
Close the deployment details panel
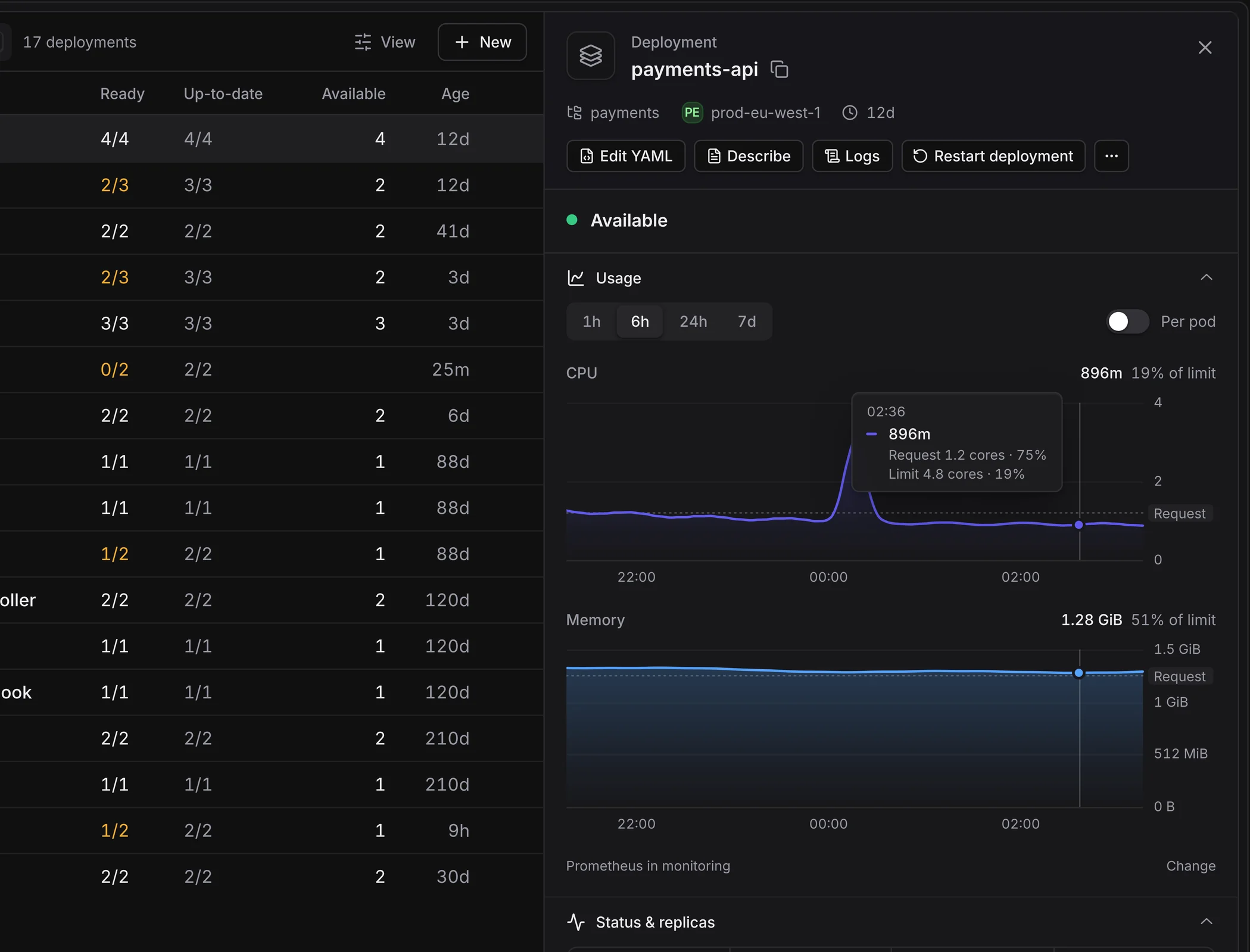pyautogui.click(x=1205, y=48)
